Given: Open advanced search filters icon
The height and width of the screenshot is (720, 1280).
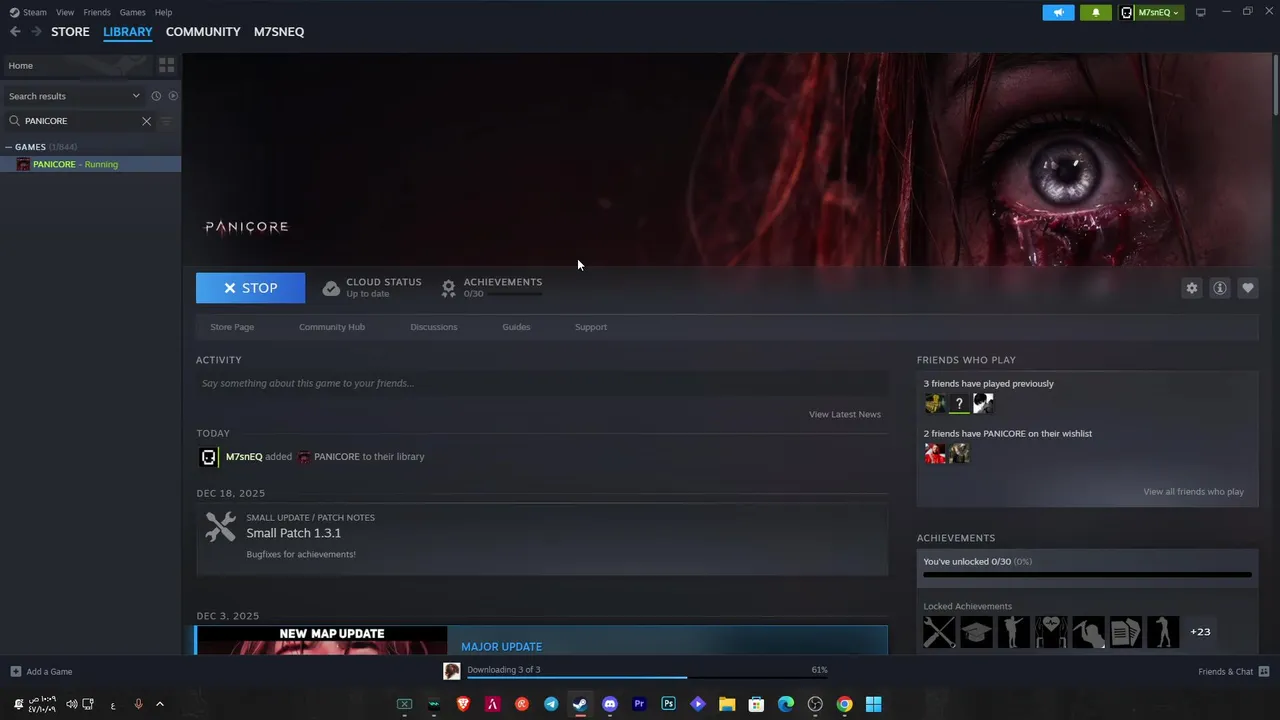Looking at the screenshot, I should pyautogui.click(x=166, y=121).
